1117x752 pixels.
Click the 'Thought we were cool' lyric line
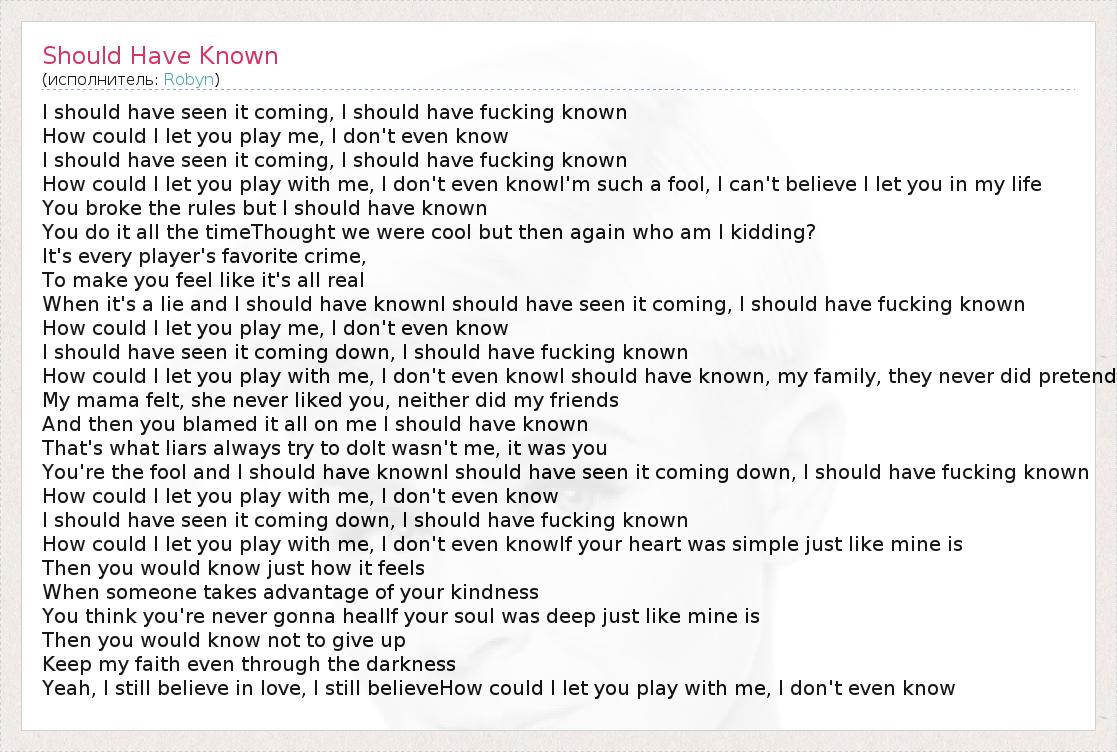(429, 232)
